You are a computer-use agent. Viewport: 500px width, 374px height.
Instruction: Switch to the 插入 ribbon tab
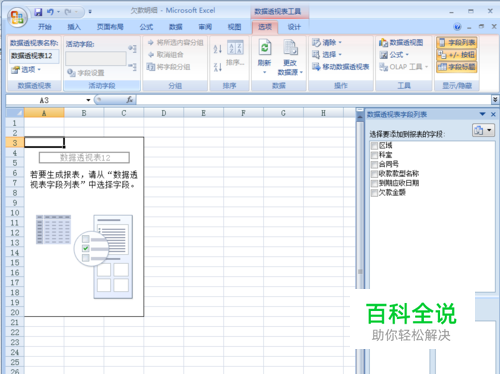[x=74, y=27]
